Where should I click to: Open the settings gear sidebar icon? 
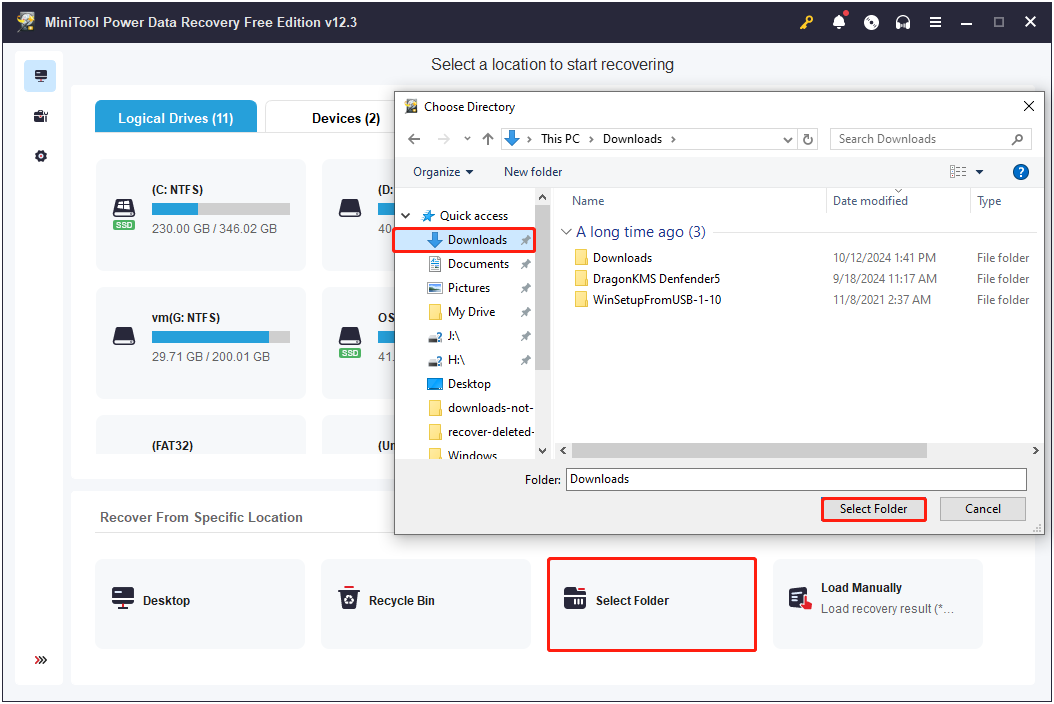pos(41,156)
